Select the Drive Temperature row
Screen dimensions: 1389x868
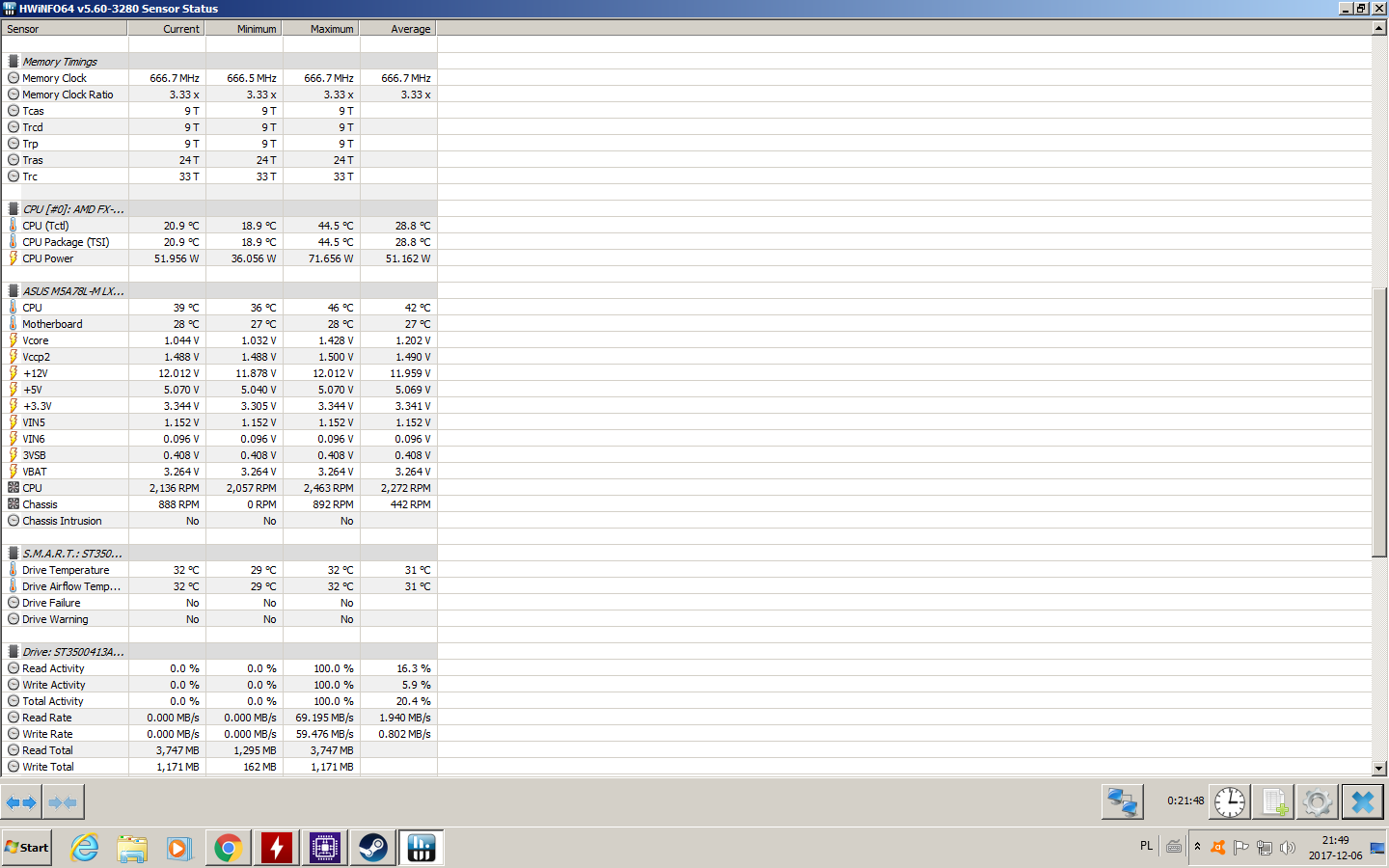[x=219, y=570]
